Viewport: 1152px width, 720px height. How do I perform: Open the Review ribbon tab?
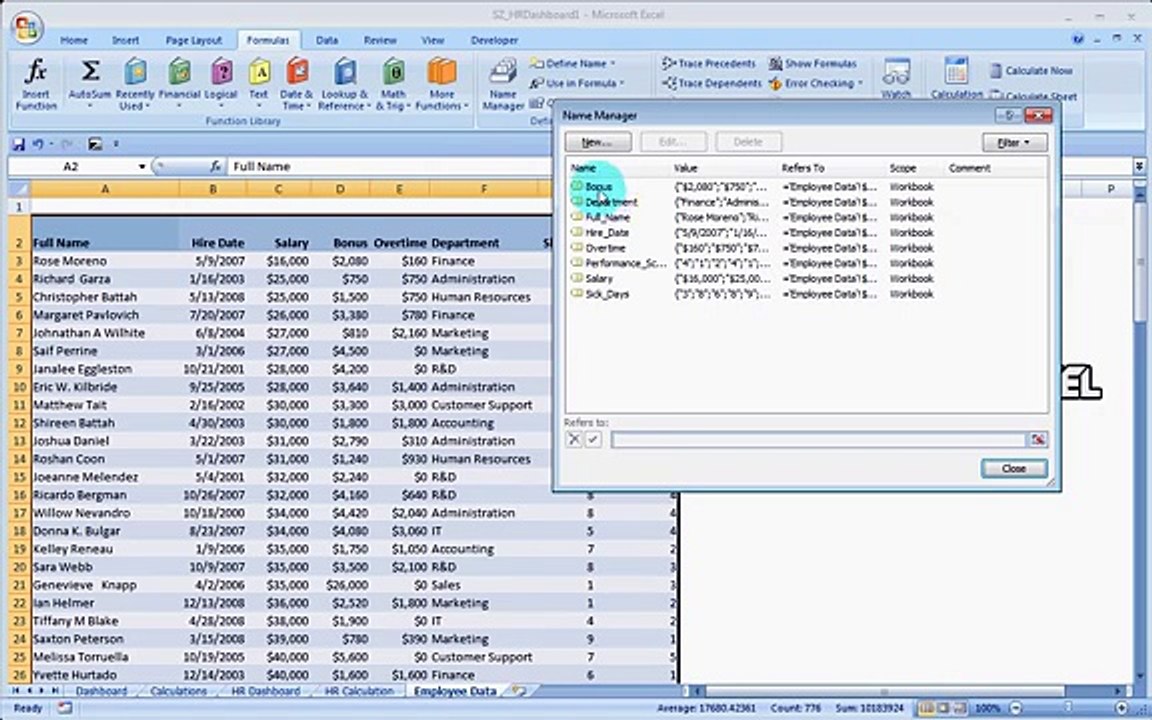(x=380, y=40)
